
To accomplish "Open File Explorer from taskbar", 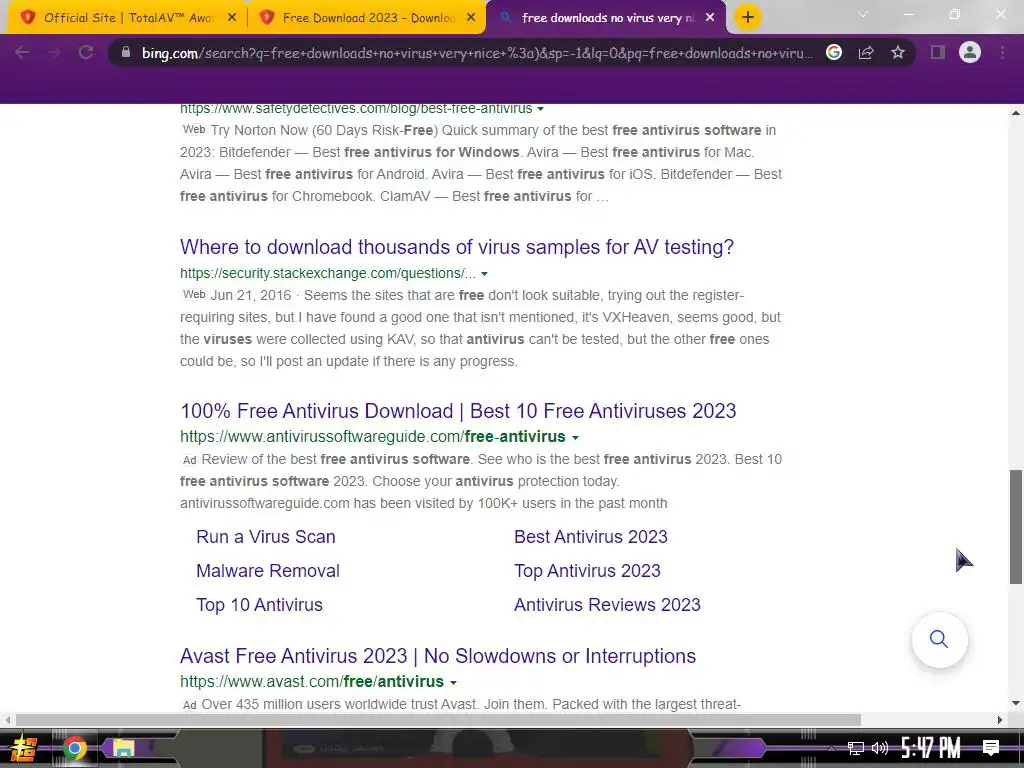I will point(123,748).
